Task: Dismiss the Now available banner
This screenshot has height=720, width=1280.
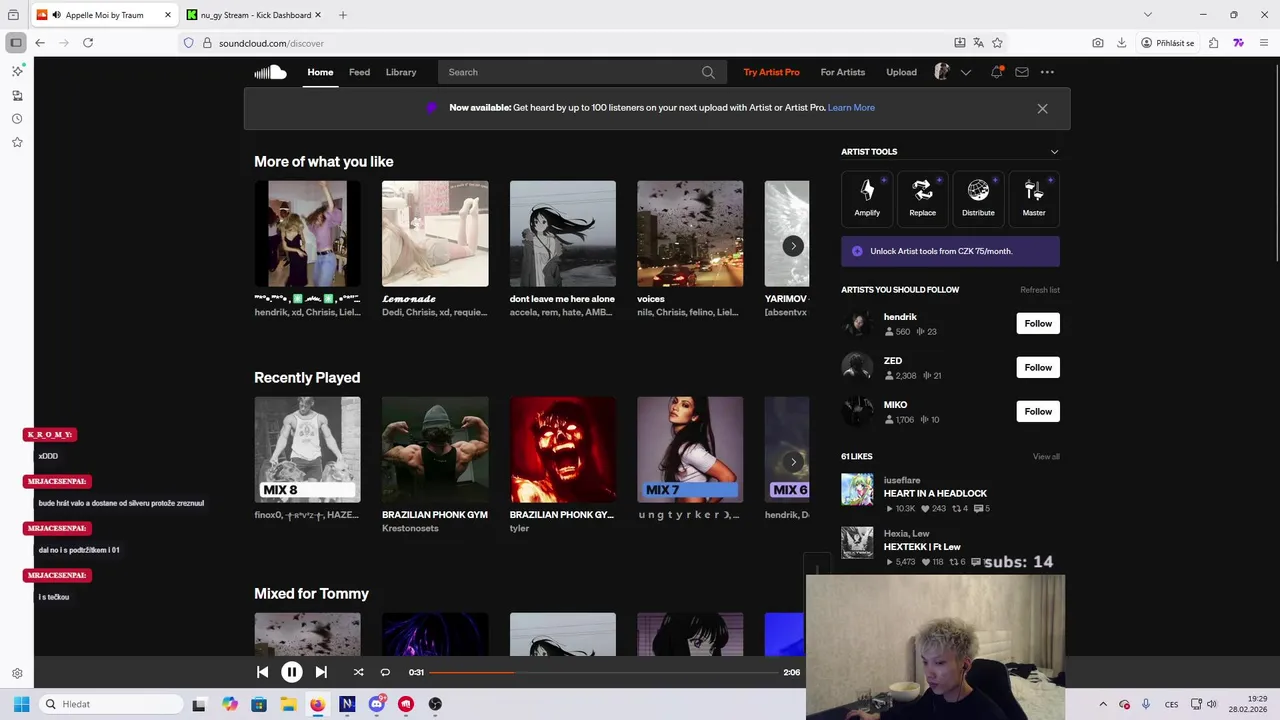Action: 1042,108
